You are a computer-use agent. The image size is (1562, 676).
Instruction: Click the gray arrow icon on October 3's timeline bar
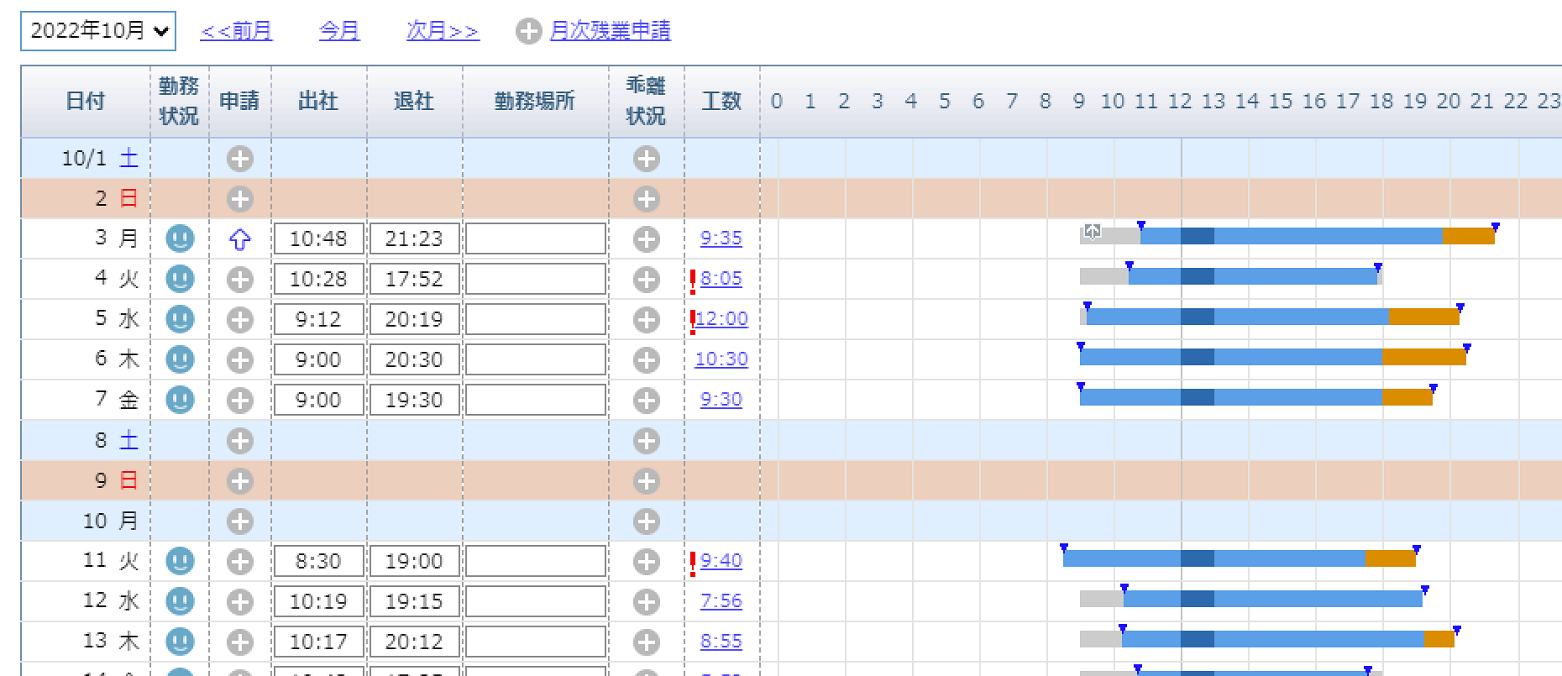click(1092, 231)
